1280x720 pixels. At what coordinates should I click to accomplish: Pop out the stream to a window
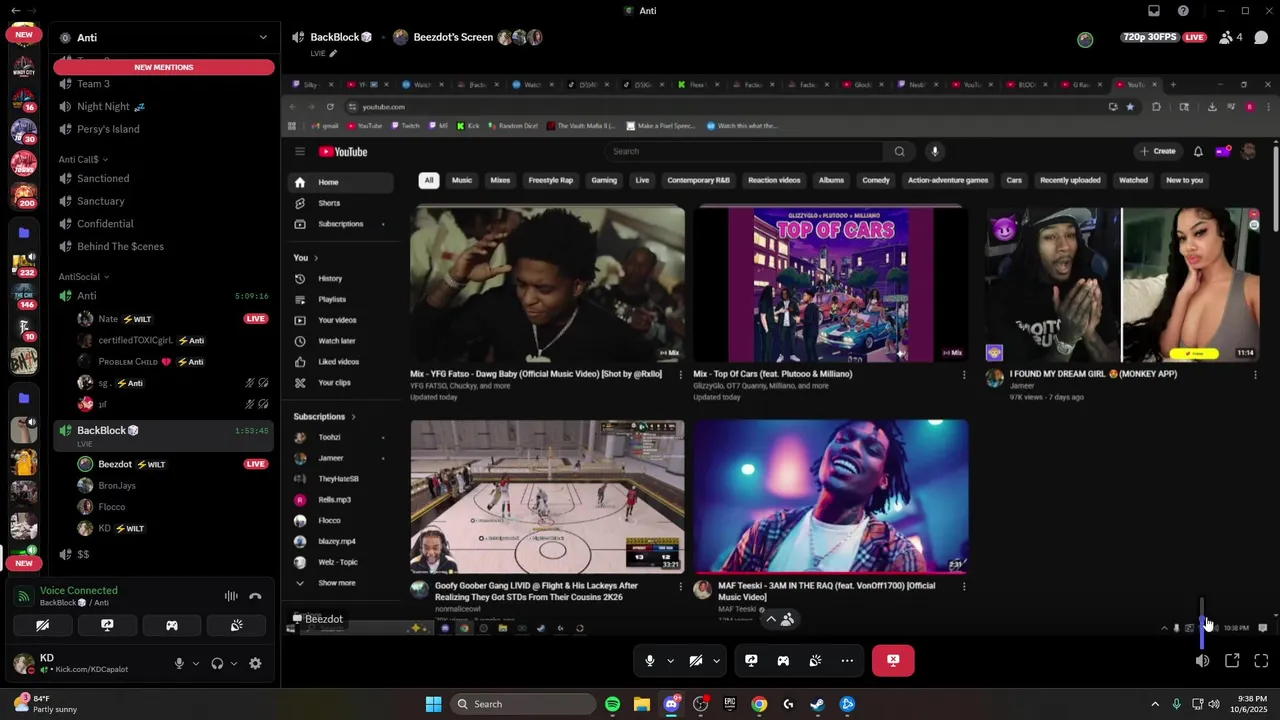click(1232, 660)
